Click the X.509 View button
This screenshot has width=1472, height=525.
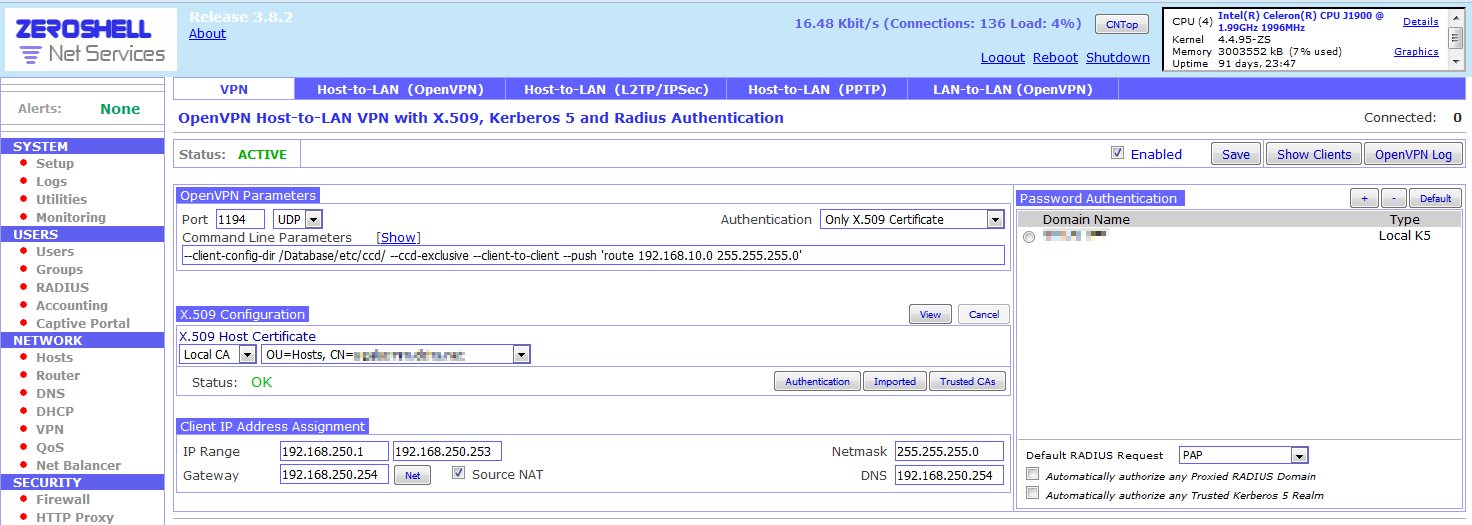pyautogui.click(x=930, y=314)
